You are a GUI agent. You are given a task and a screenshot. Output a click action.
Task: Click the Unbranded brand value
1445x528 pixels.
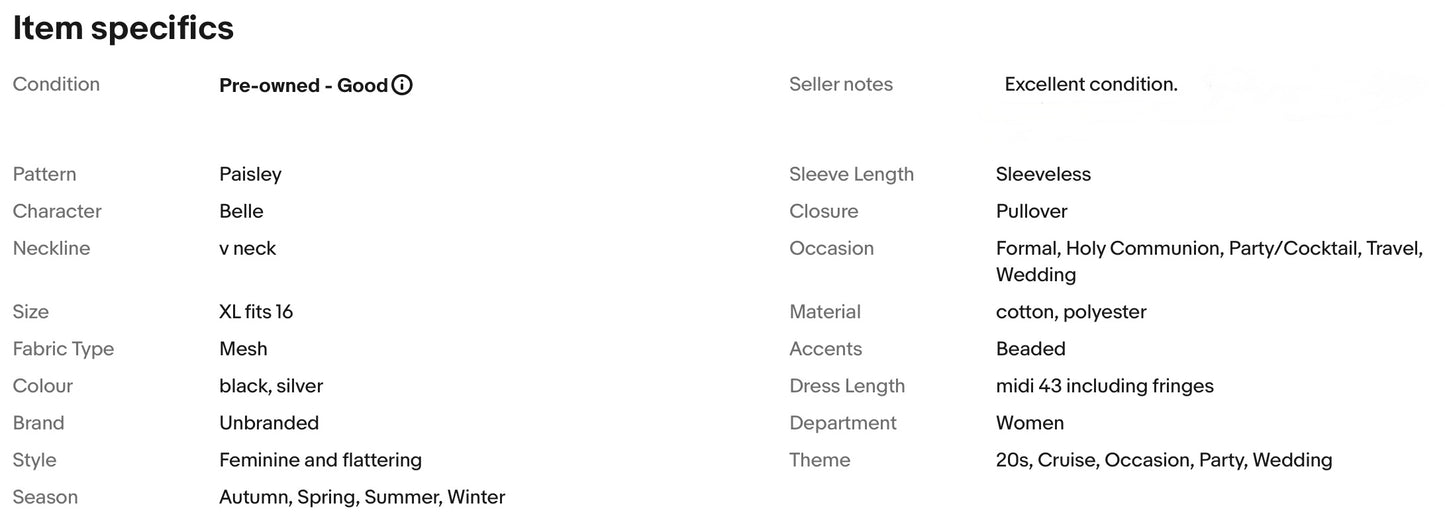coord(269,423)
